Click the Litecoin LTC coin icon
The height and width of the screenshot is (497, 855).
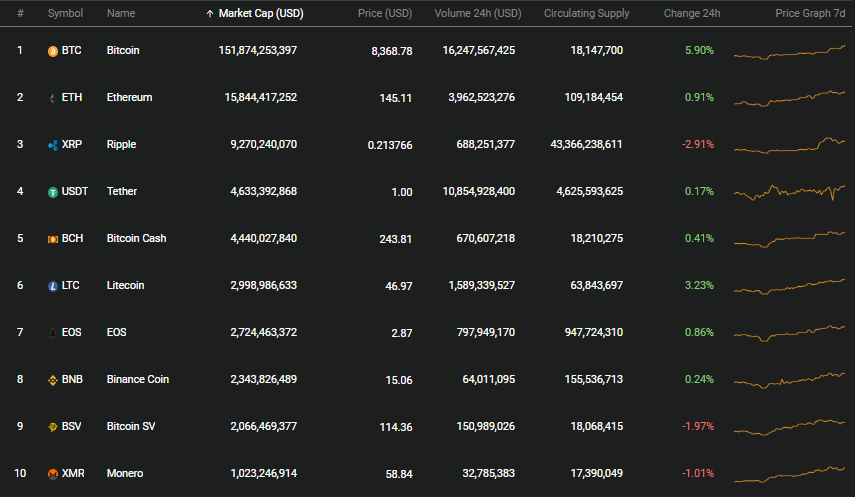pyautogui.click(x=53, y=286)
